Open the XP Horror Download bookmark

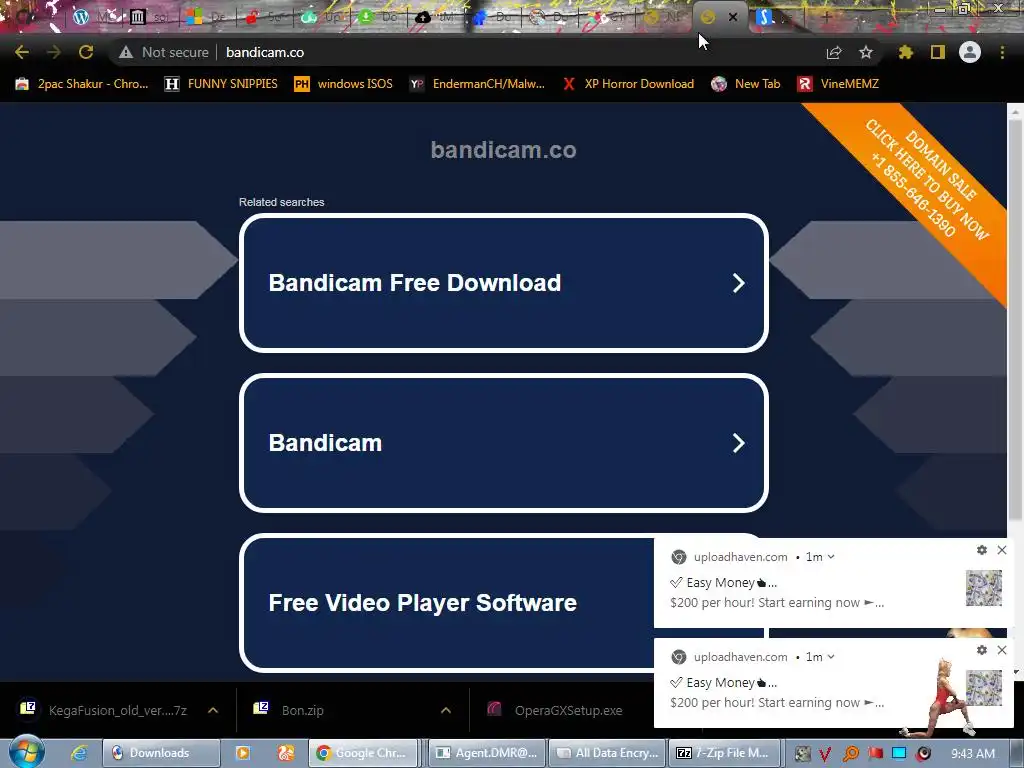click(628, 84)
